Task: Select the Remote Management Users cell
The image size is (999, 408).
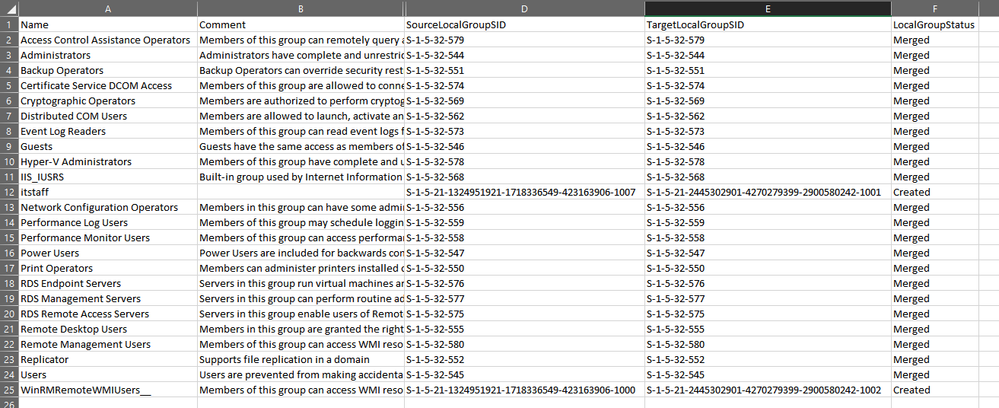Action: (108, 344)
